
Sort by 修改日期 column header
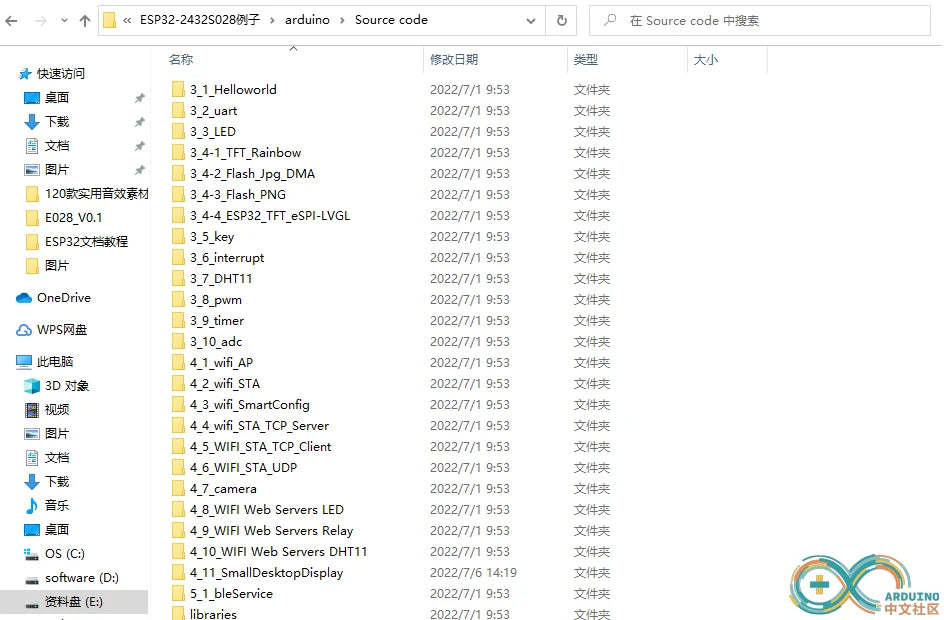pyautogui.click(x=454, y=60)
